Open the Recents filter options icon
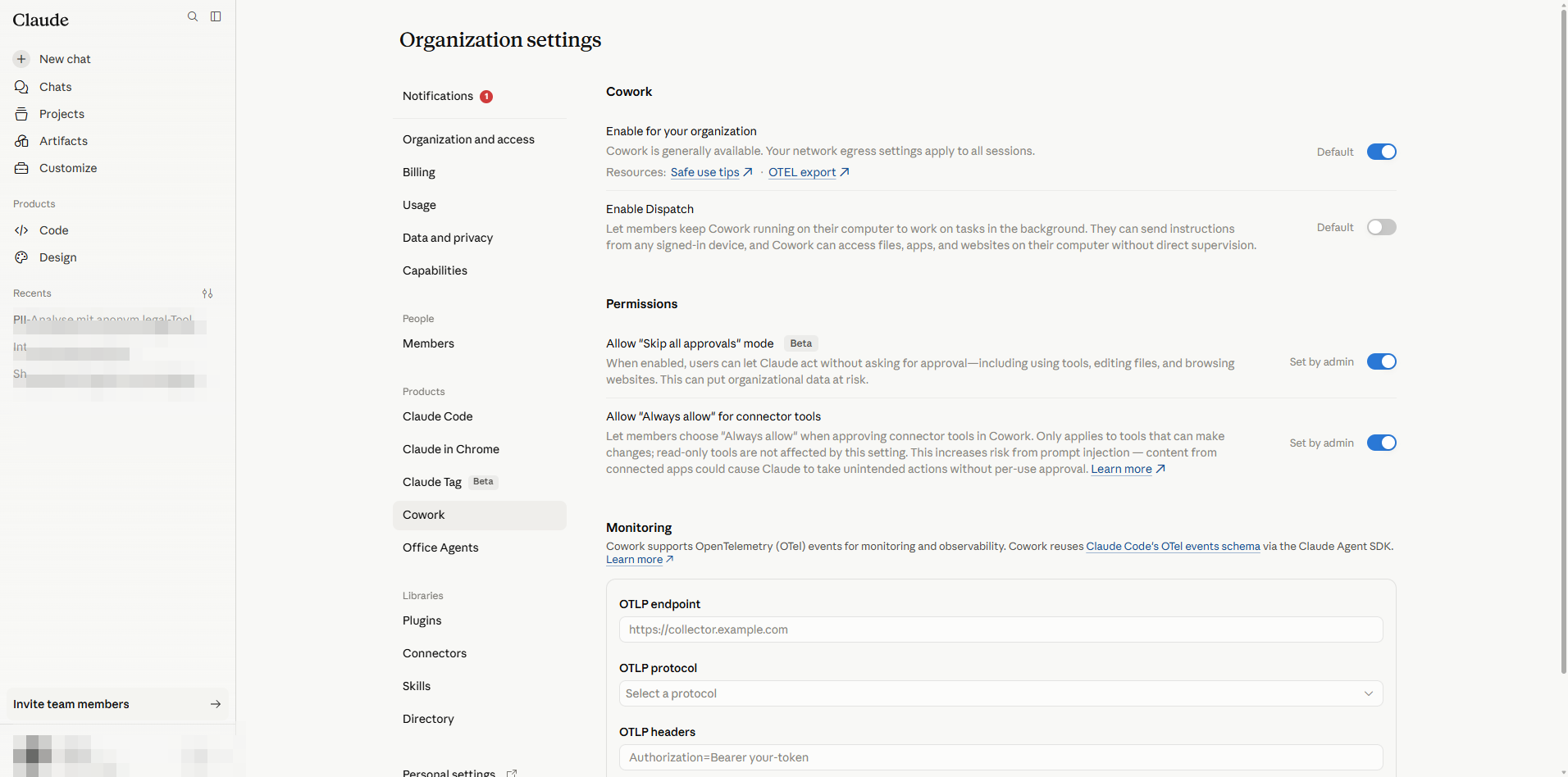 coord(207,293)
